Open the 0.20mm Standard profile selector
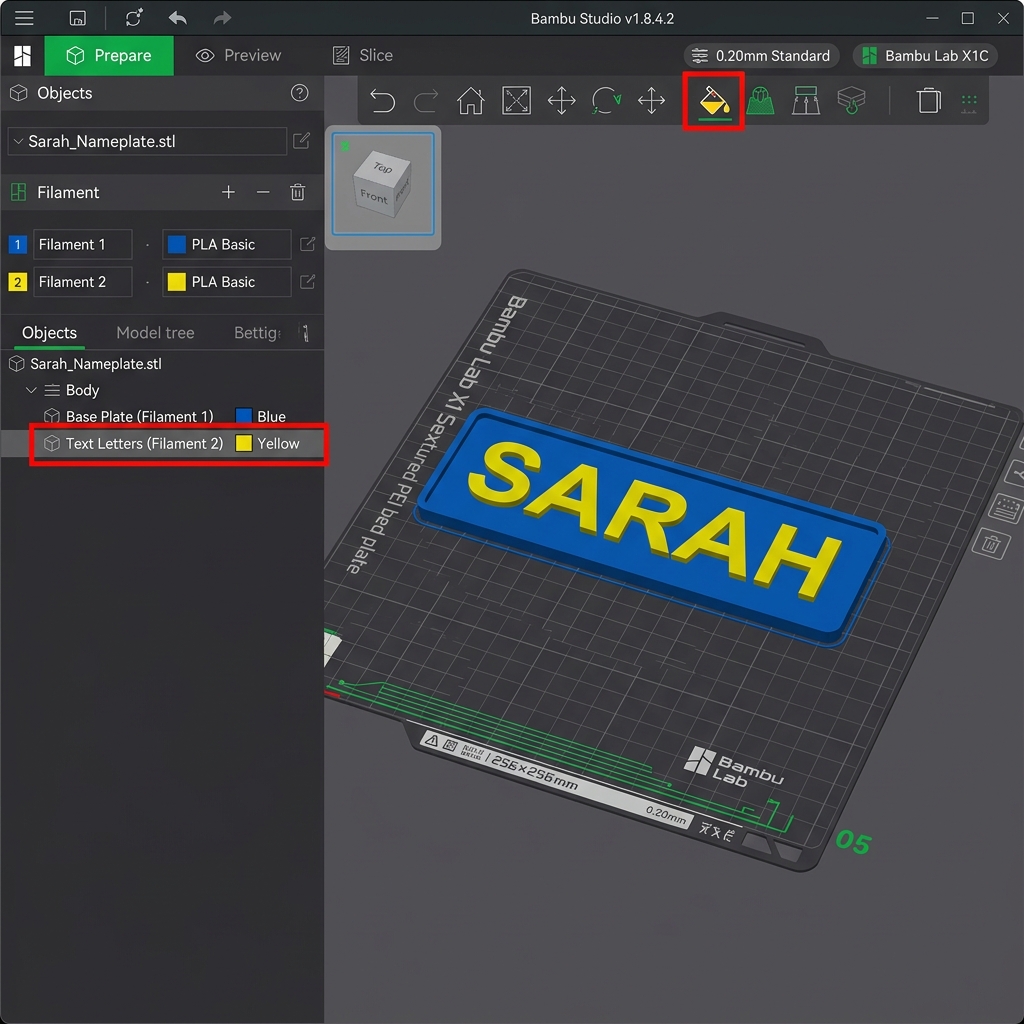Image resolution: width=1024 pixels, height=1024 pixels. click(761, 56)
